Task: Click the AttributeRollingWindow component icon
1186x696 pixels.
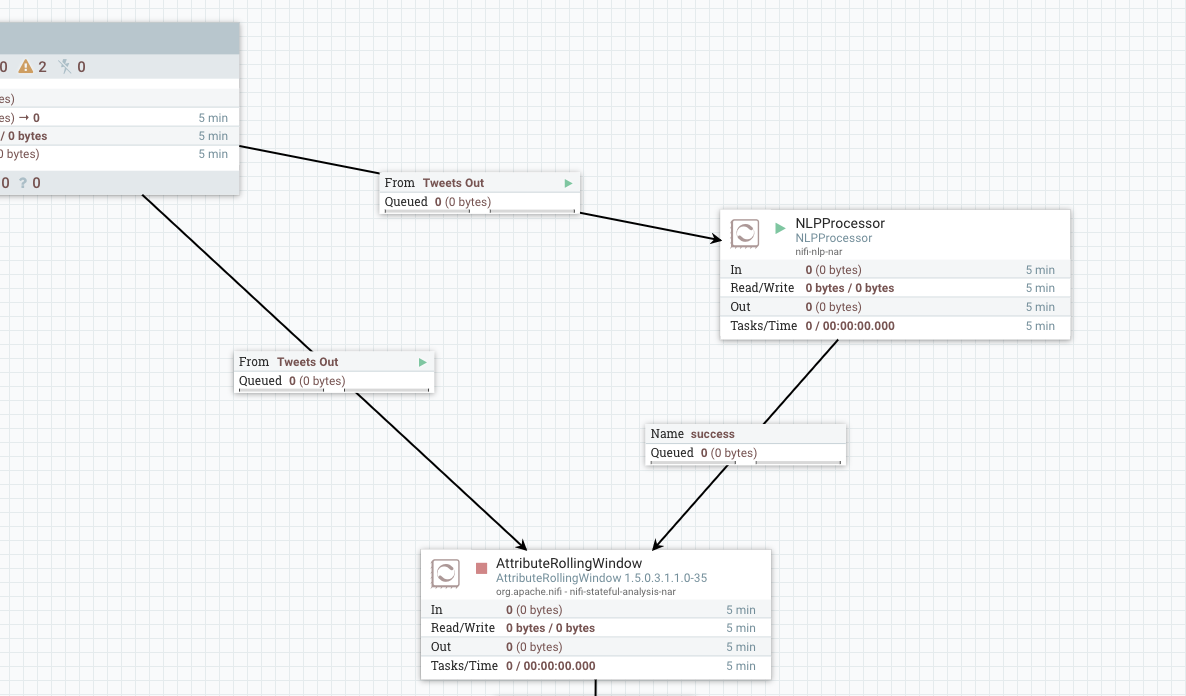Action: [444, 574]
